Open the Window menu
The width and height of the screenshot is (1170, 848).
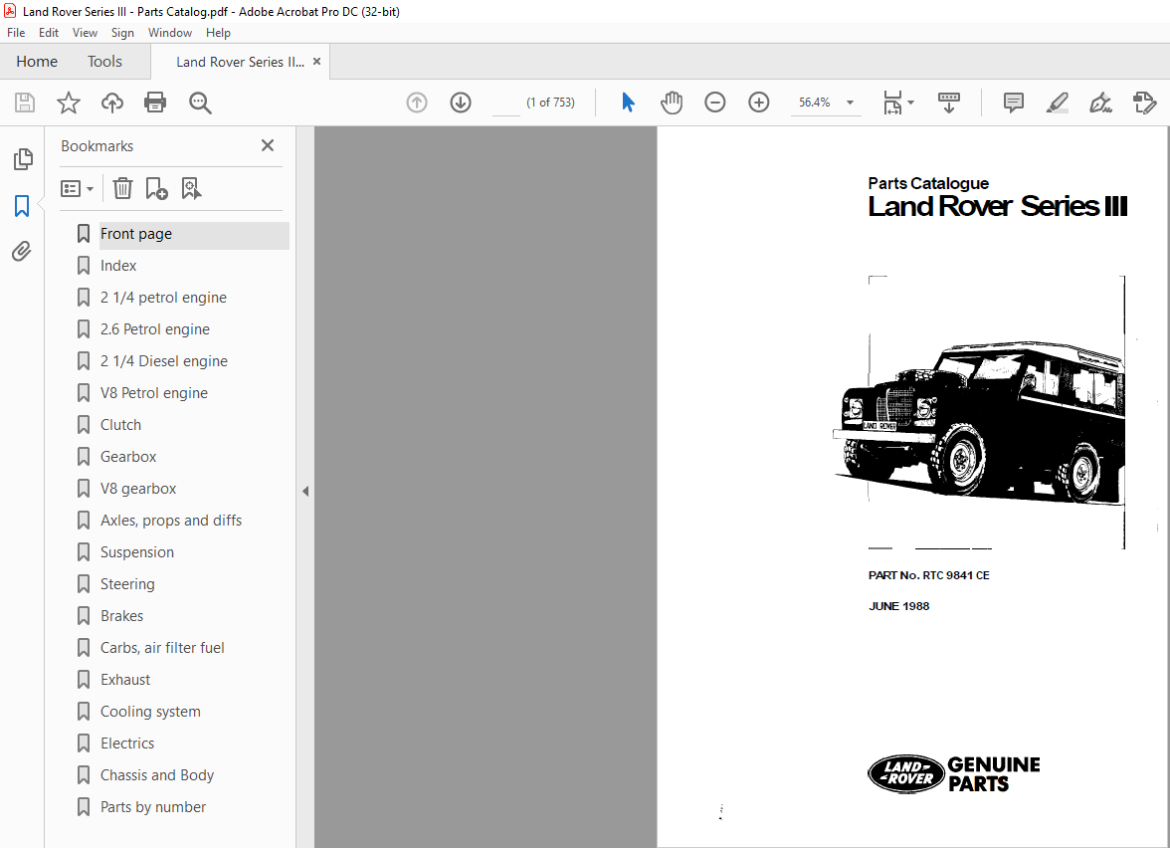(169, 33)
